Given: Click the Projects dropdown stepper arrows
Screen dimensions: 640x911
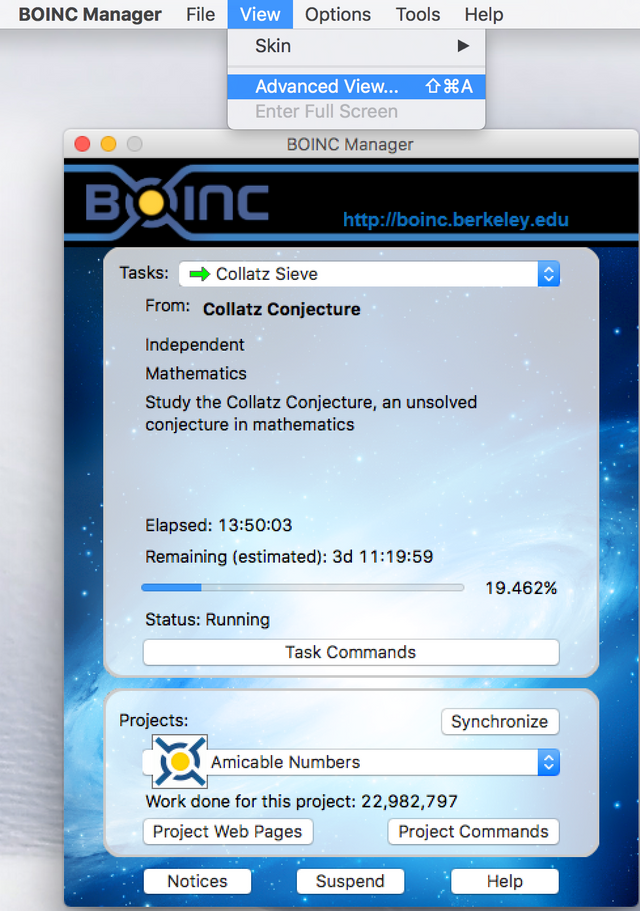Looking at the screenshot, I should pos(549,762).
